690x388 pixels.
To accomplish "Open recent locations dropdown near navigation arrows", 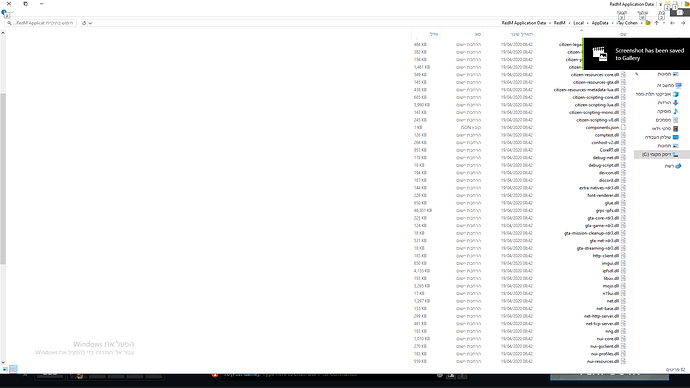I will tap(664, 23).
